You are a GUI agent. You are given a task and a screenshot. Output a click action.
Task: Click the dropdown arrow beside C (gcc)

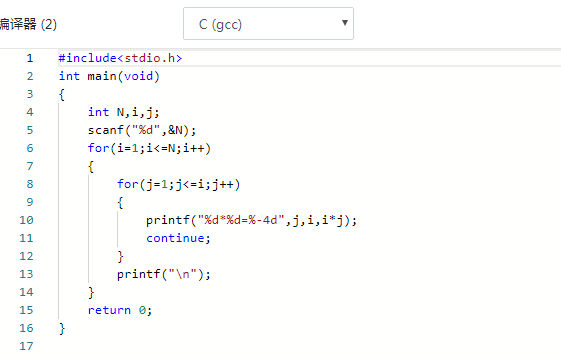pyautogui.click(x=345, y=23)
